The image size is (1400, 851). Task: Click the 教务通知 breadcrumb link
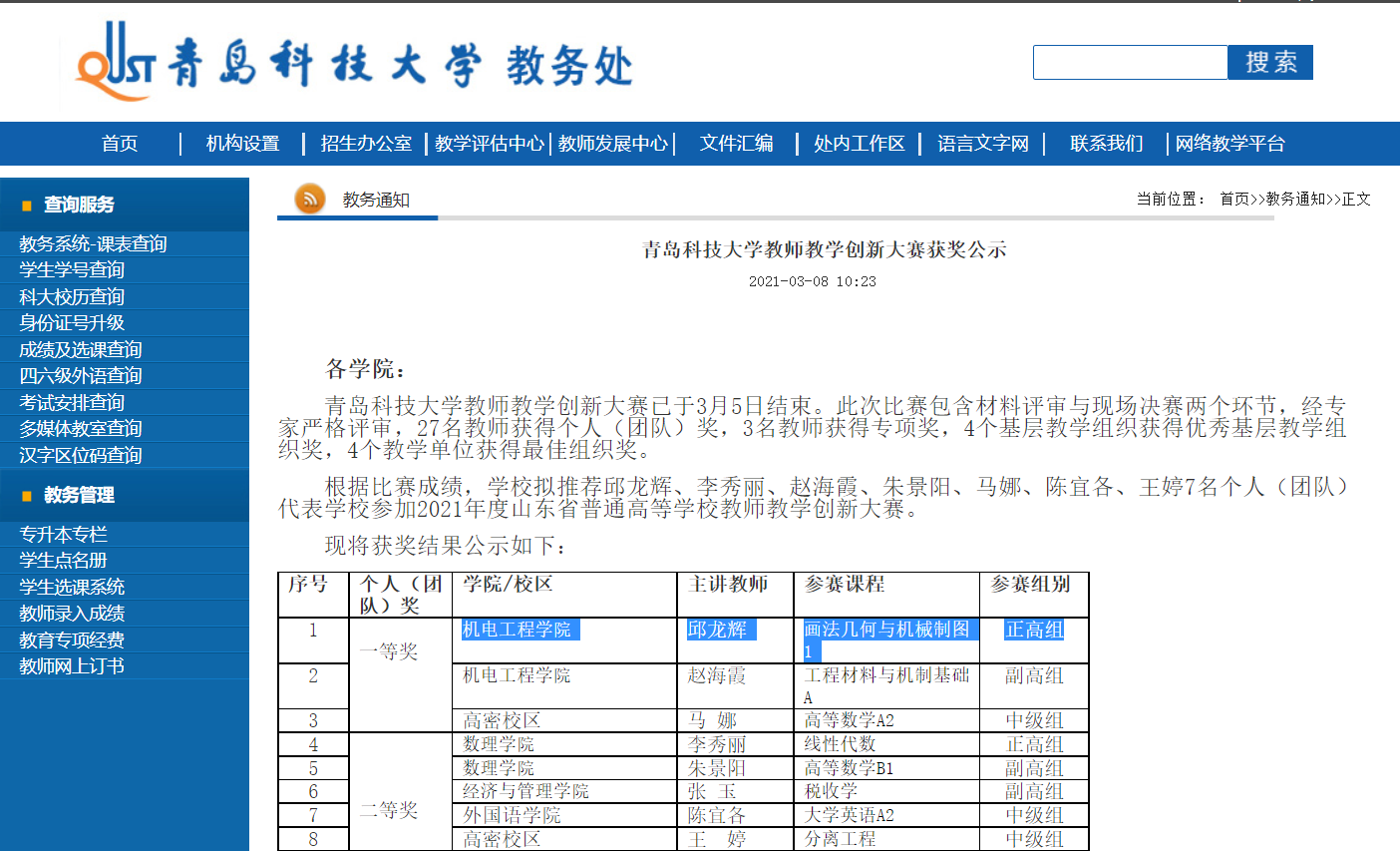tap(1295, 200)
